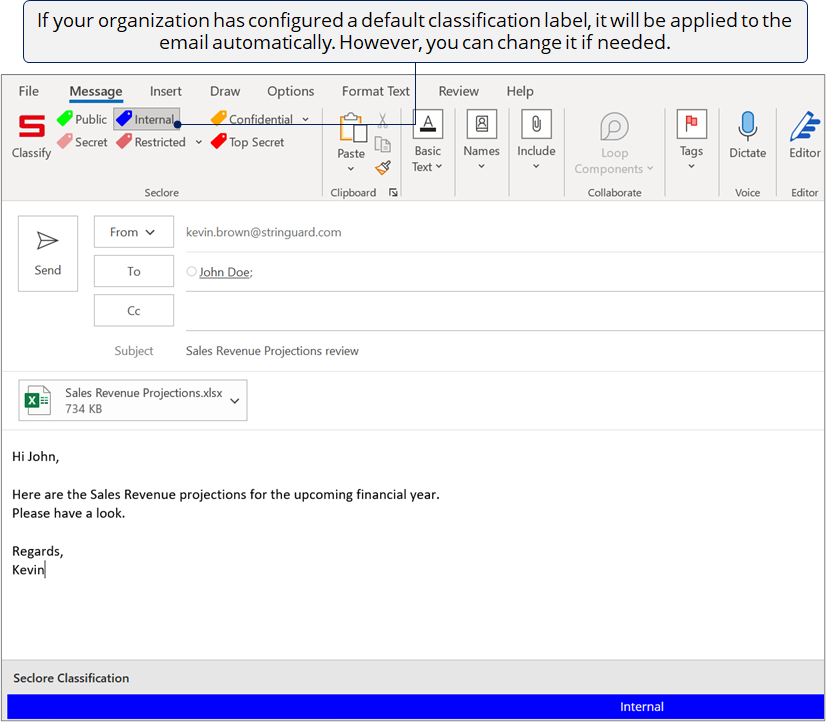Expand the Confidential label dropdown arrow

coord(306,120)
